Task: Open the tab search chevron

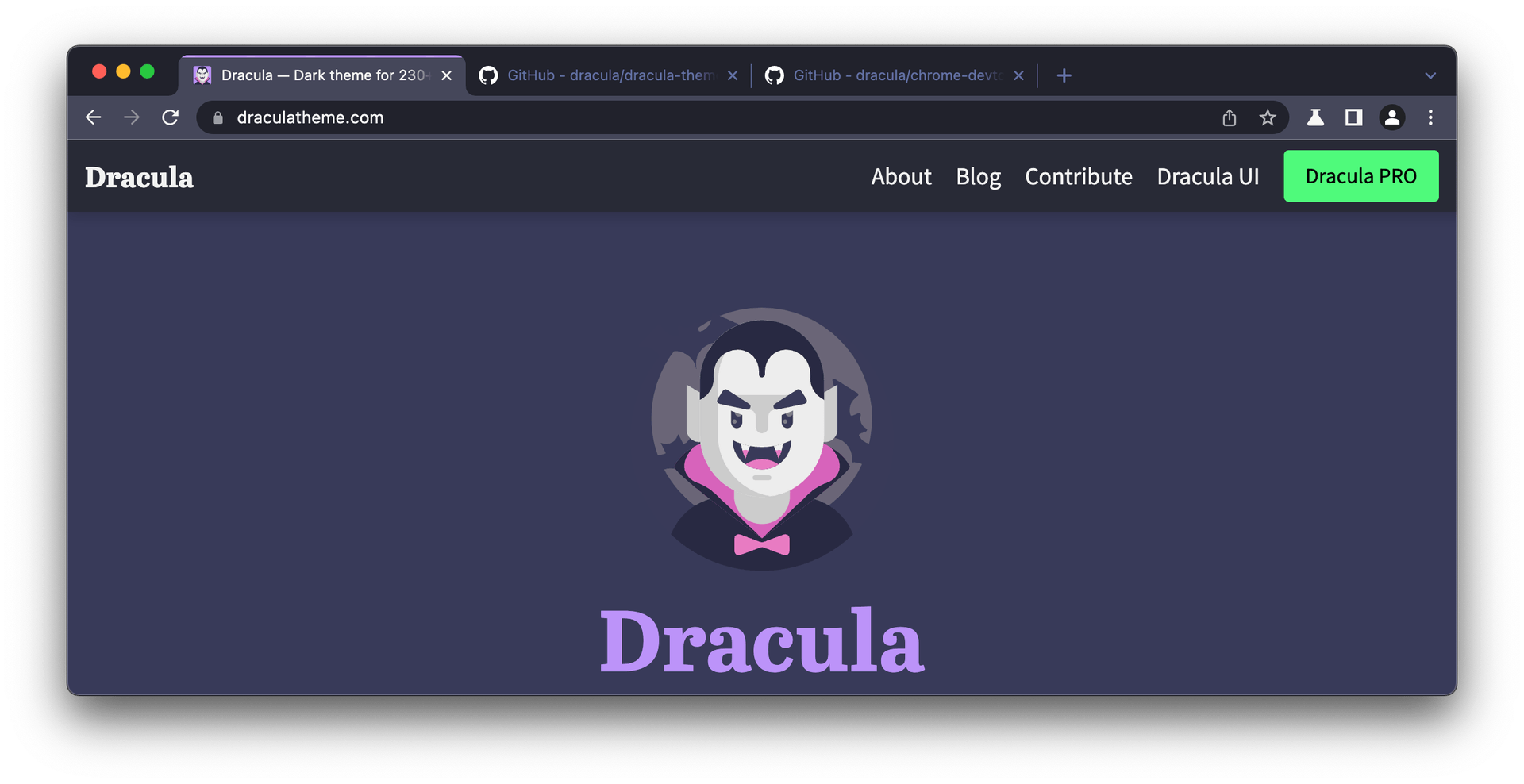Action: tap(1431, 75)
